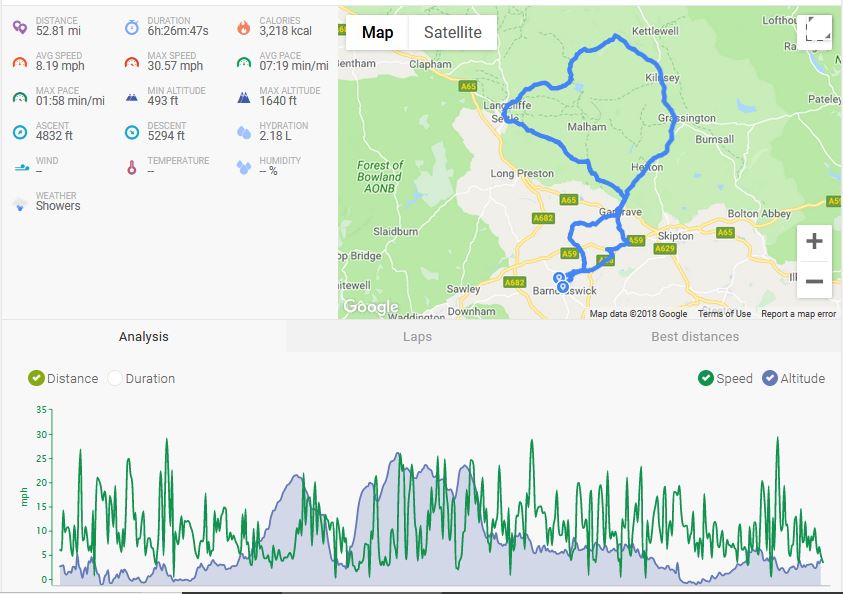Toggle the Altitude chart checkbox
The width and height of the screenshot is (843, 594).
point(770,378)
